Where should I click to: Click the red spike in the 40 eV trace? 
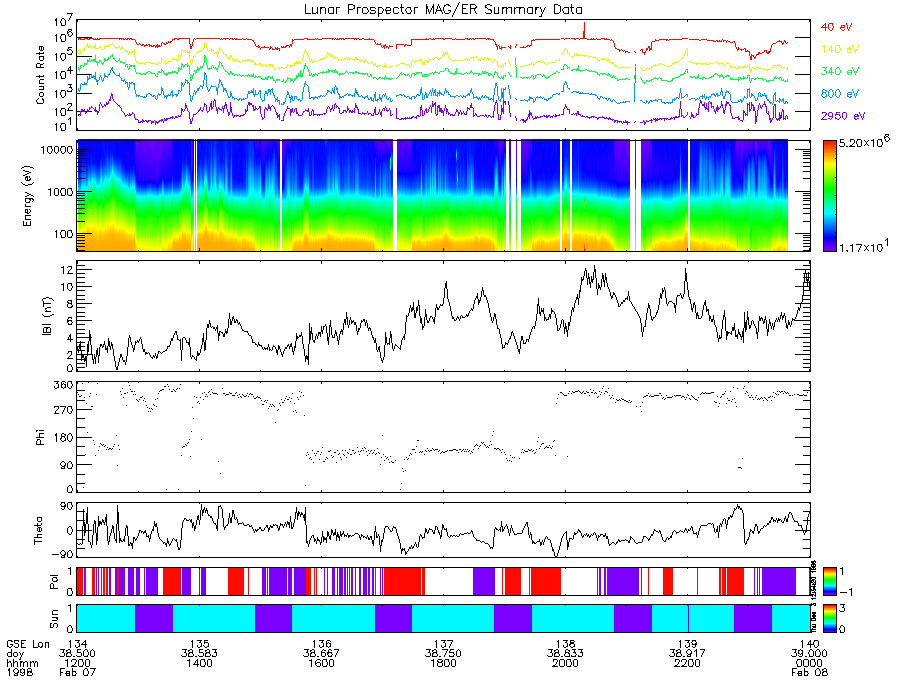[584, 29]
